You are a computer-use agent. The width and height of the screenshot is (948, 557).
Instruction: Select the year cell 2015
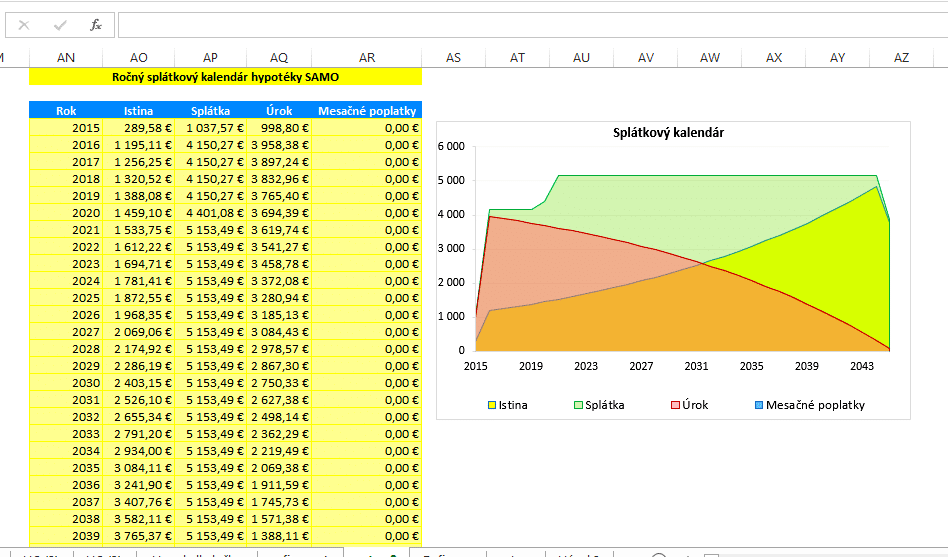tap(66, 128)
